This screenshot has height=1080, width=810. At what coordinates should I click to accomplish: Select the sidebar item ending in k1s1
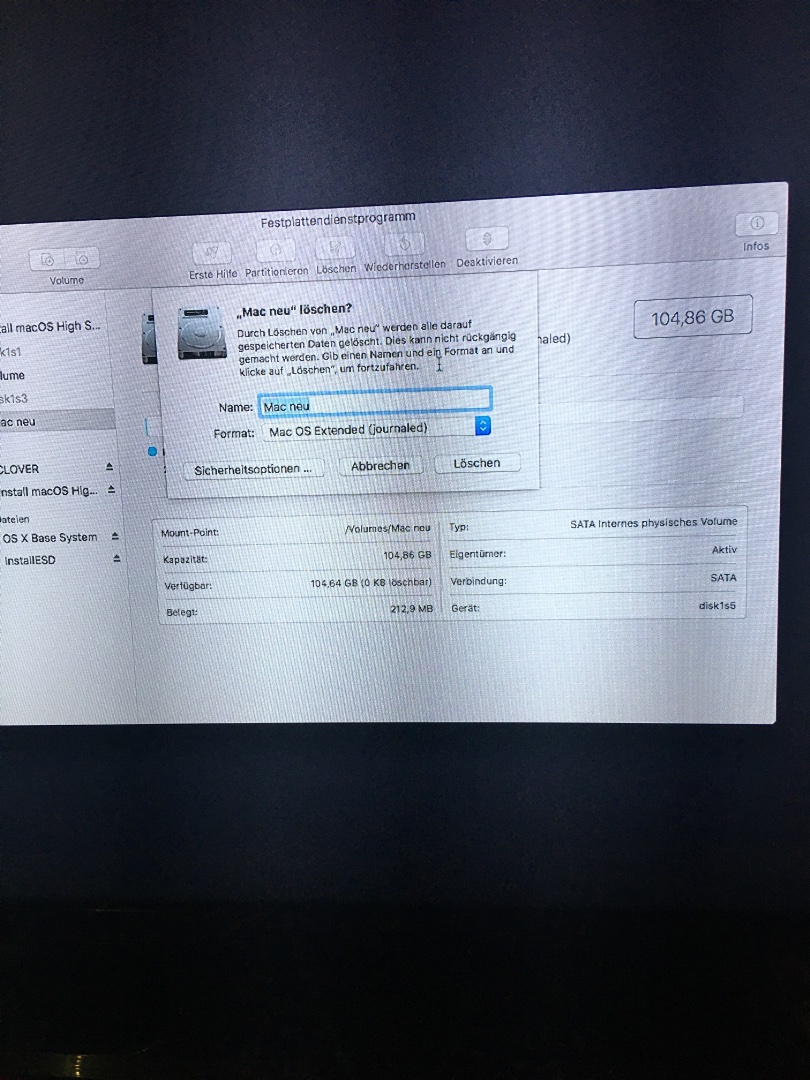pyautogui.click(x=10, y=352)
